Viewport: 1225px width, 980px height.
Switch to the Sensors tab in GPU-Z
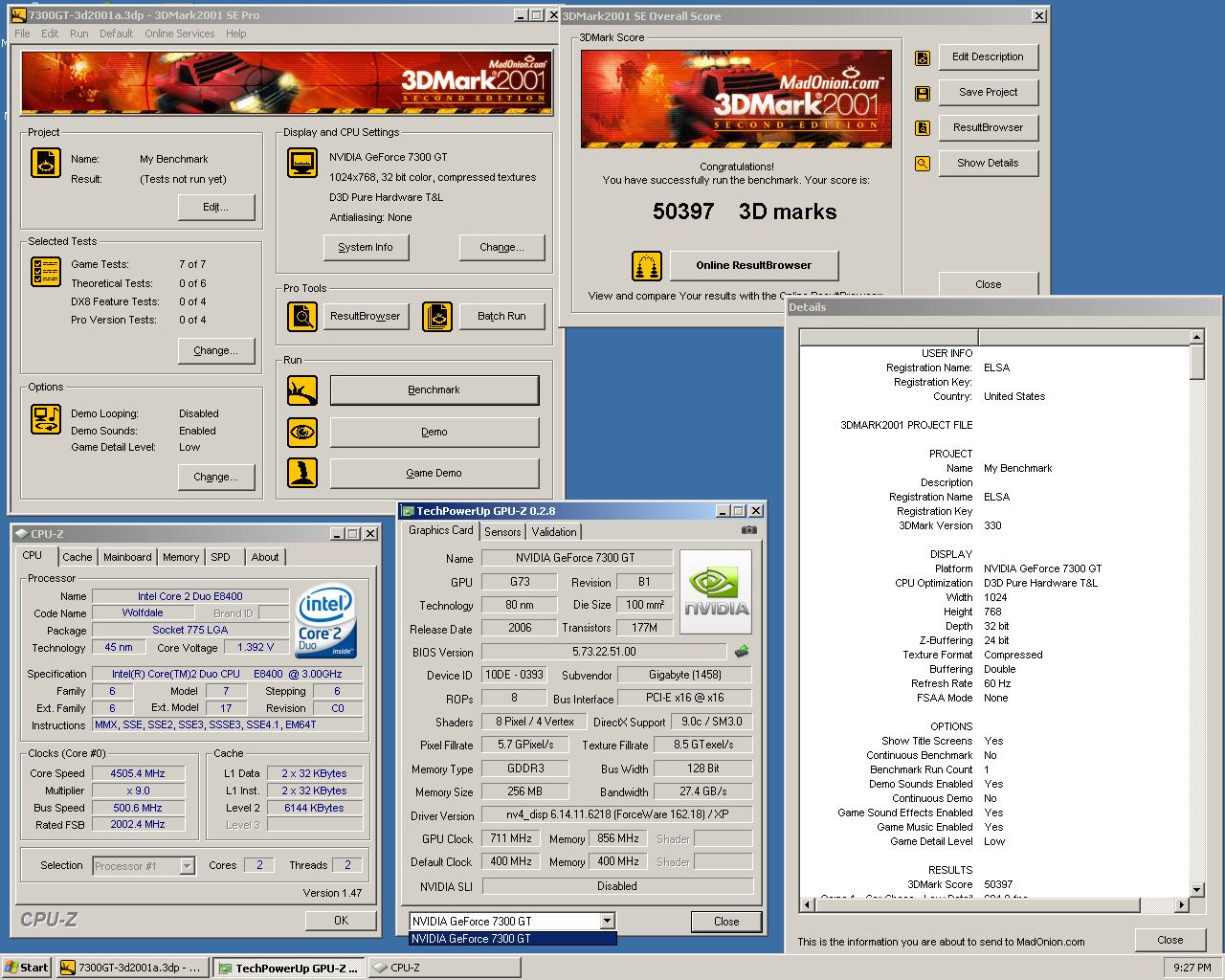(x=502, y=532)
